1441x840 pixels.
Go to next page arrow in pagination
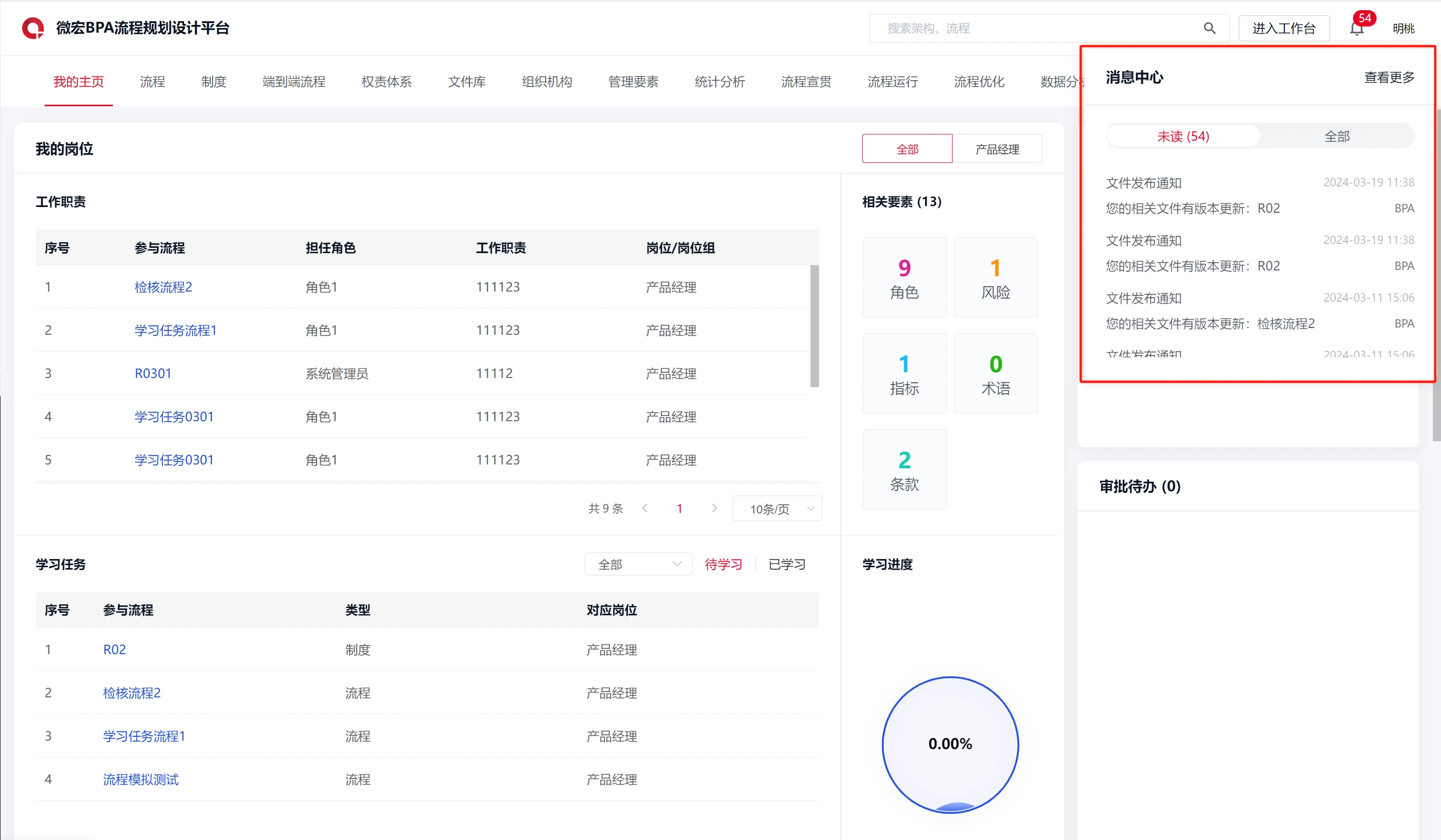pos(714,508)
